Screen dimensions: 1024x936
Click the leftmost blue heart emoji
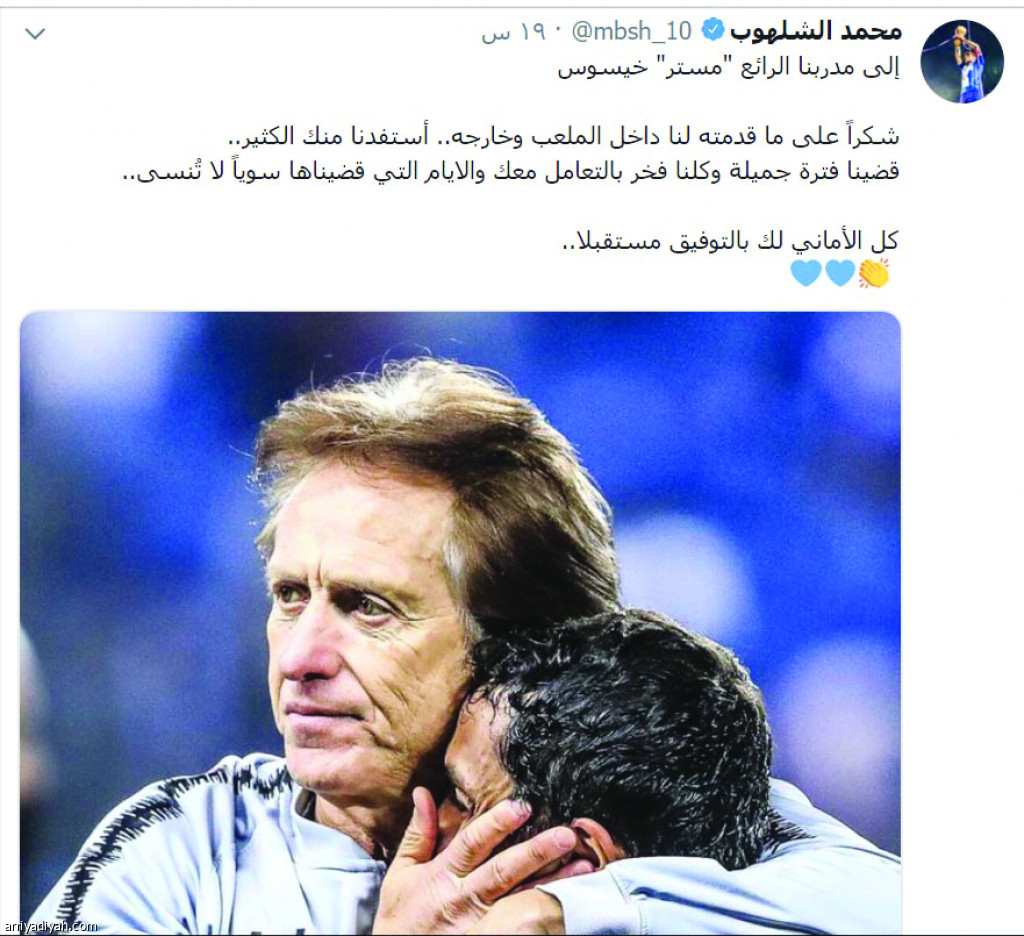[x=806, y=273]
